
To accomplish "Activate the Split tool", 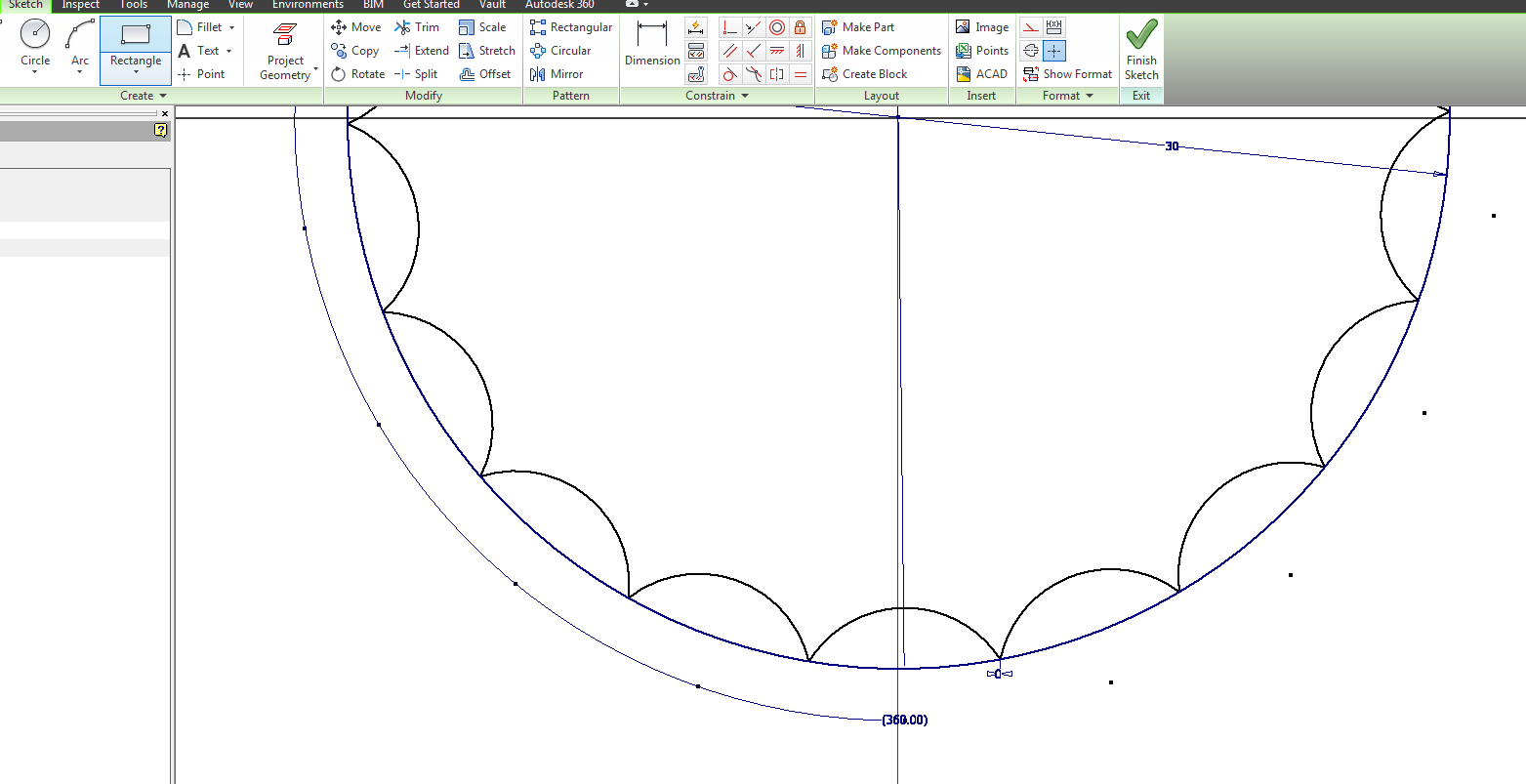I will [416, 74].
